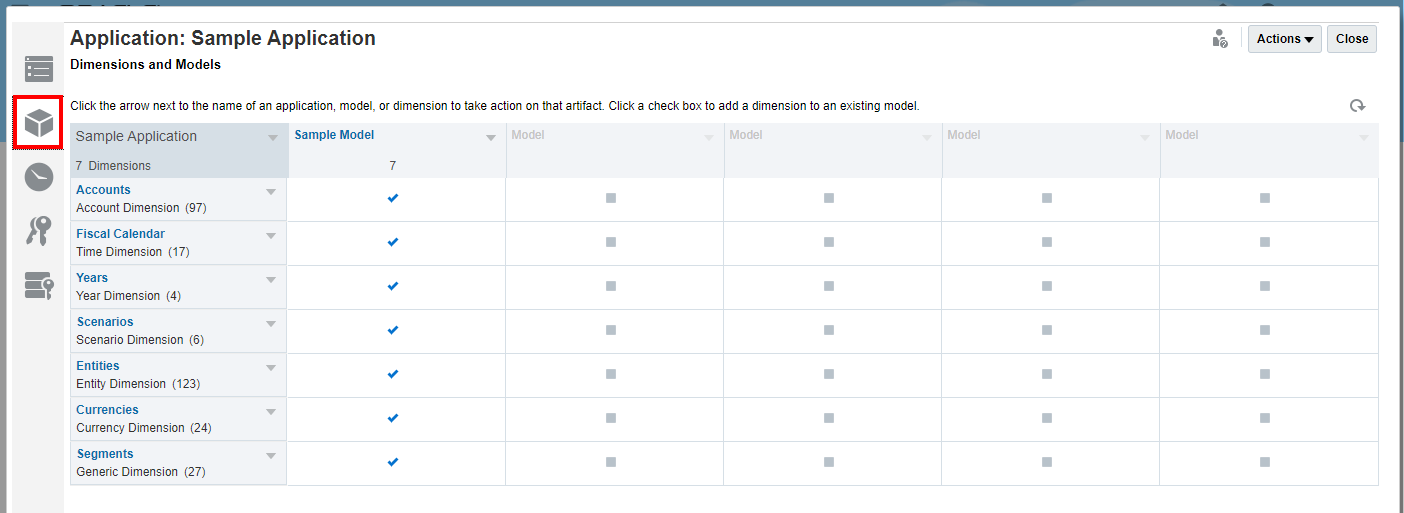Screen dimensions: 1404x513
Task: Click the Entities dimension link
Action: 98,366
